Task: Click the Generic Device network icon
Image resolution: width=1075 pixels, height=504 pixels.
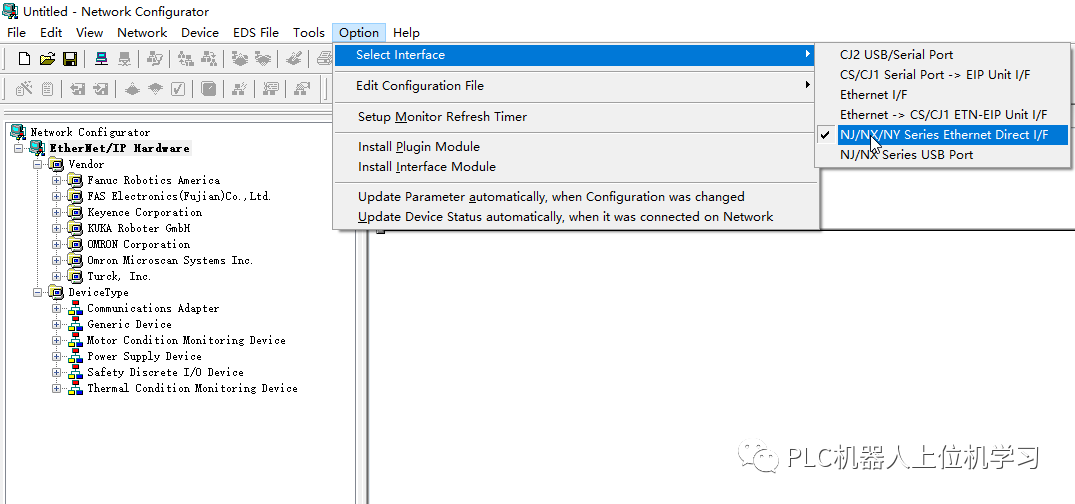Action: pos(74,324)
